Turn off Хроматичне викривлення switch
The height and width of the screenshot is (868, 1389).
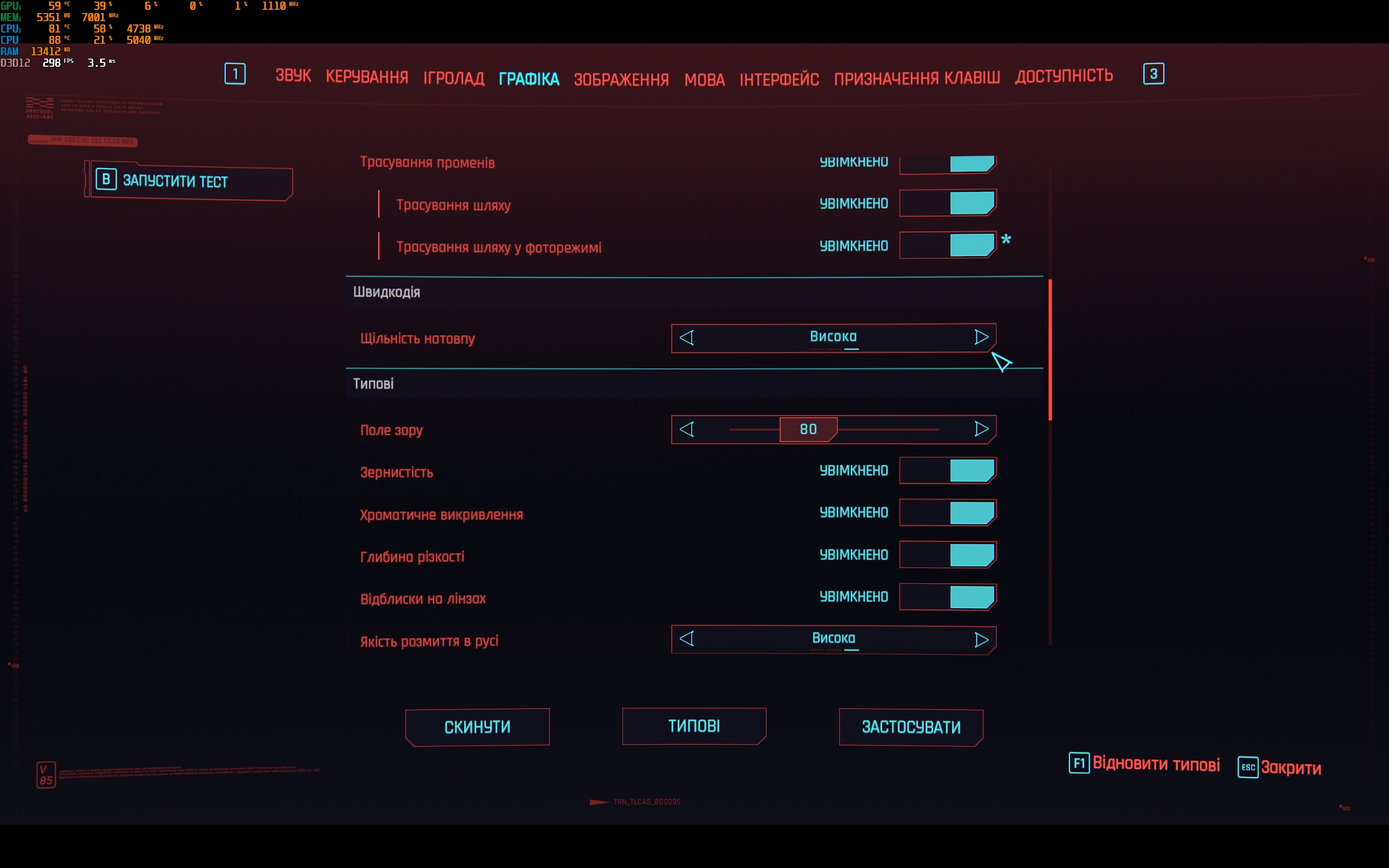(x=948, y=513)
